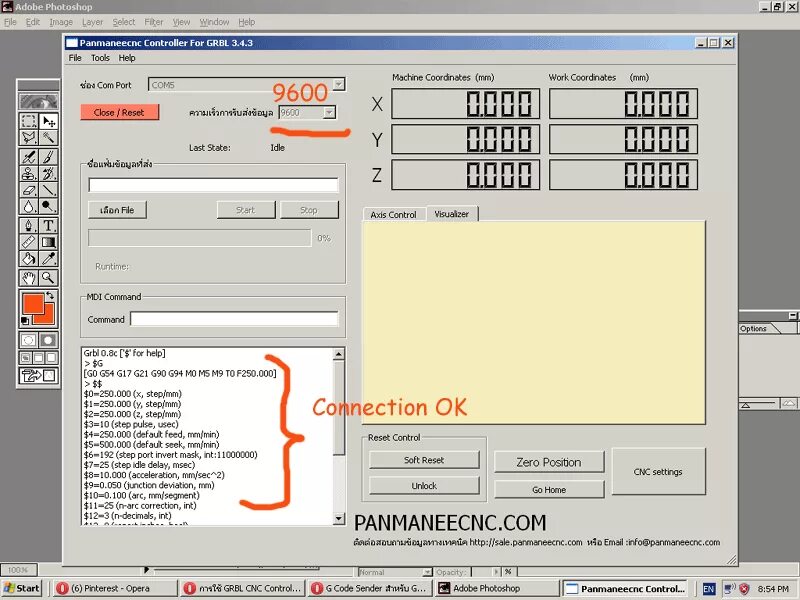
Task: Choose Full Screen mode
Action: (x=52, y=358)
